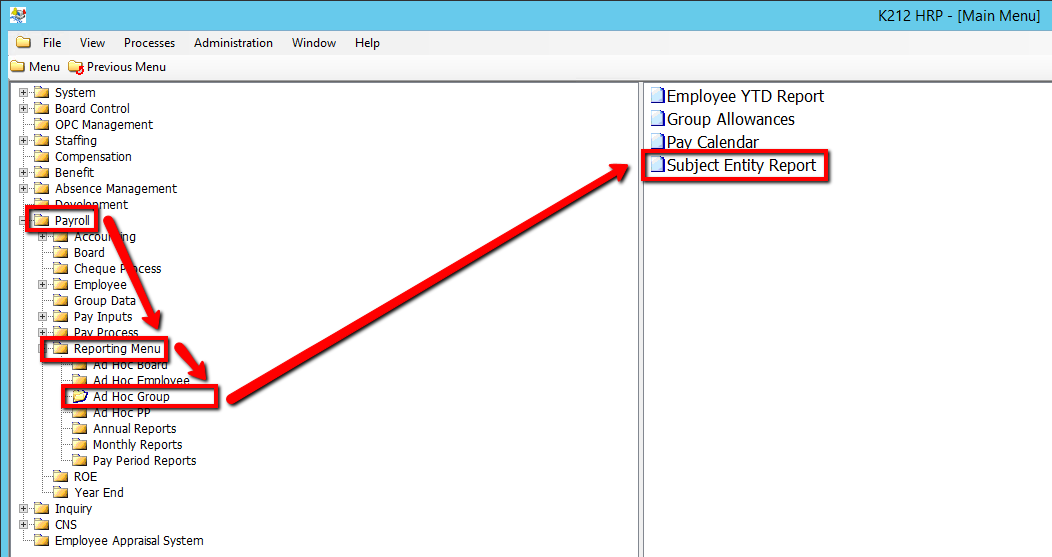Click the Pay Calendar document icon
Screen dimensions: 1052x557
657,143
